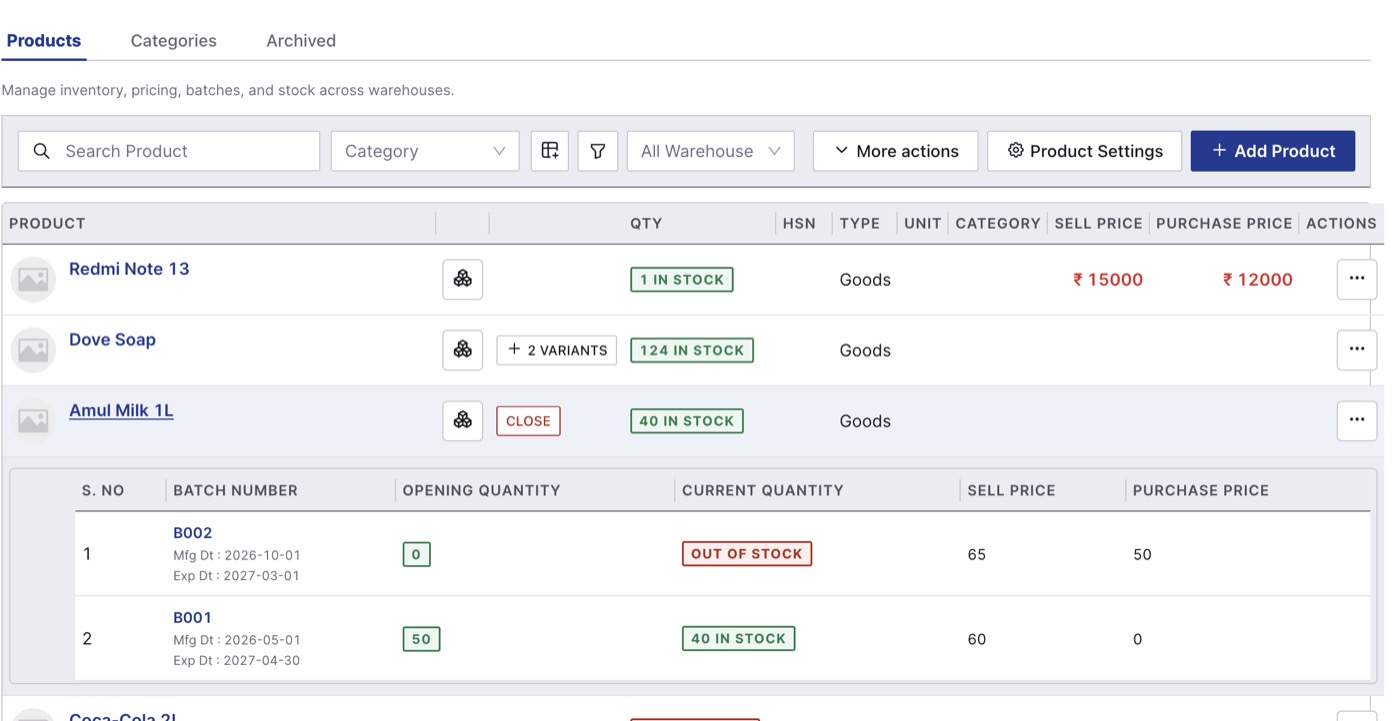Expand the More actions menu
The width and height of the screenshot is (1400, 721).
click(x=896, y=151)
